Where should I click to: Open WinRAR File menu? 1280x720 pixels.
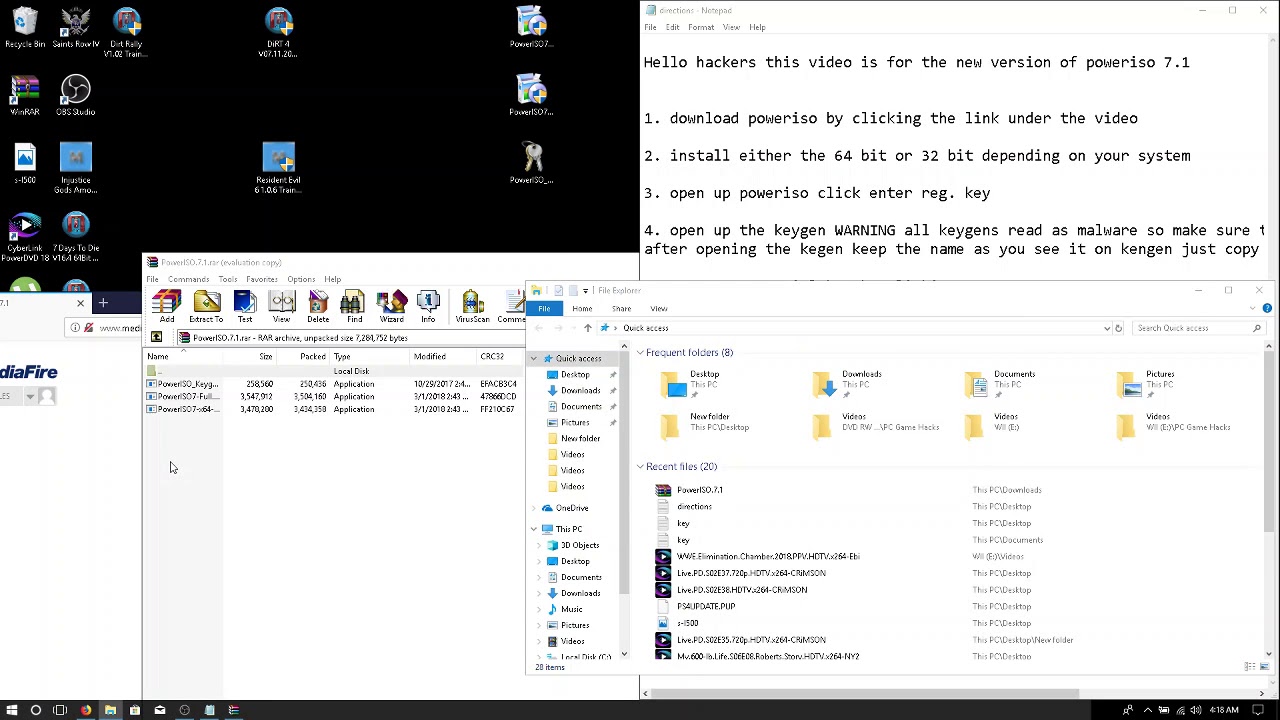pos(152,279)
